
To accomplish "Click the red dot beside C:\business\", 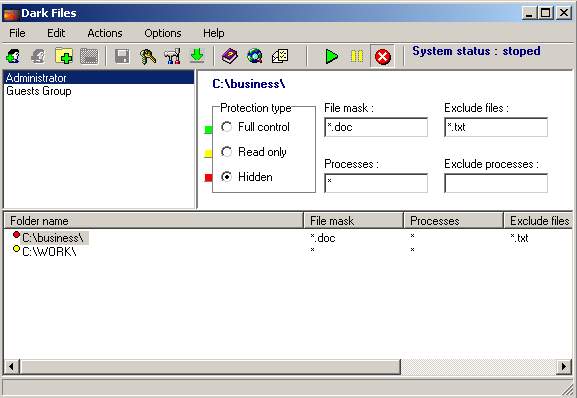I will click(16, 235).
